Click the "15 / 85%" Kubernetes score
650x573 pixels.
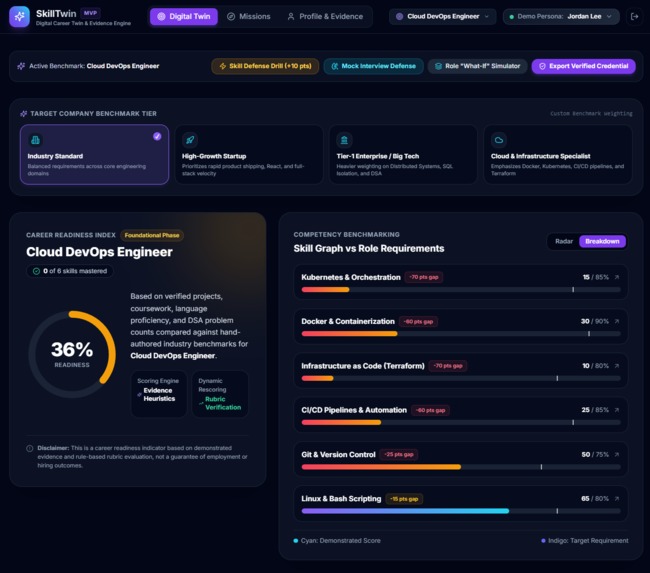[596, 277]
